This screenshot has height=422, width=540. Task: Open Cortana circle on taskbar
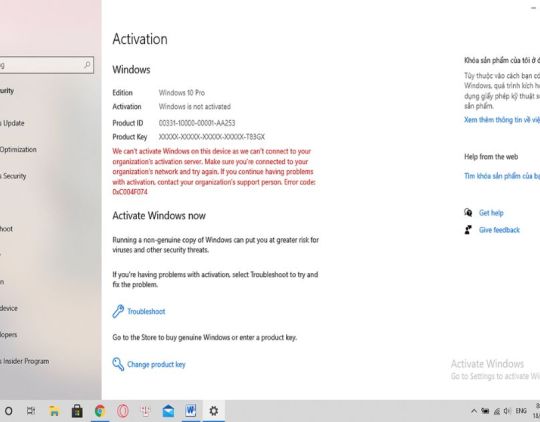point(9,411)
